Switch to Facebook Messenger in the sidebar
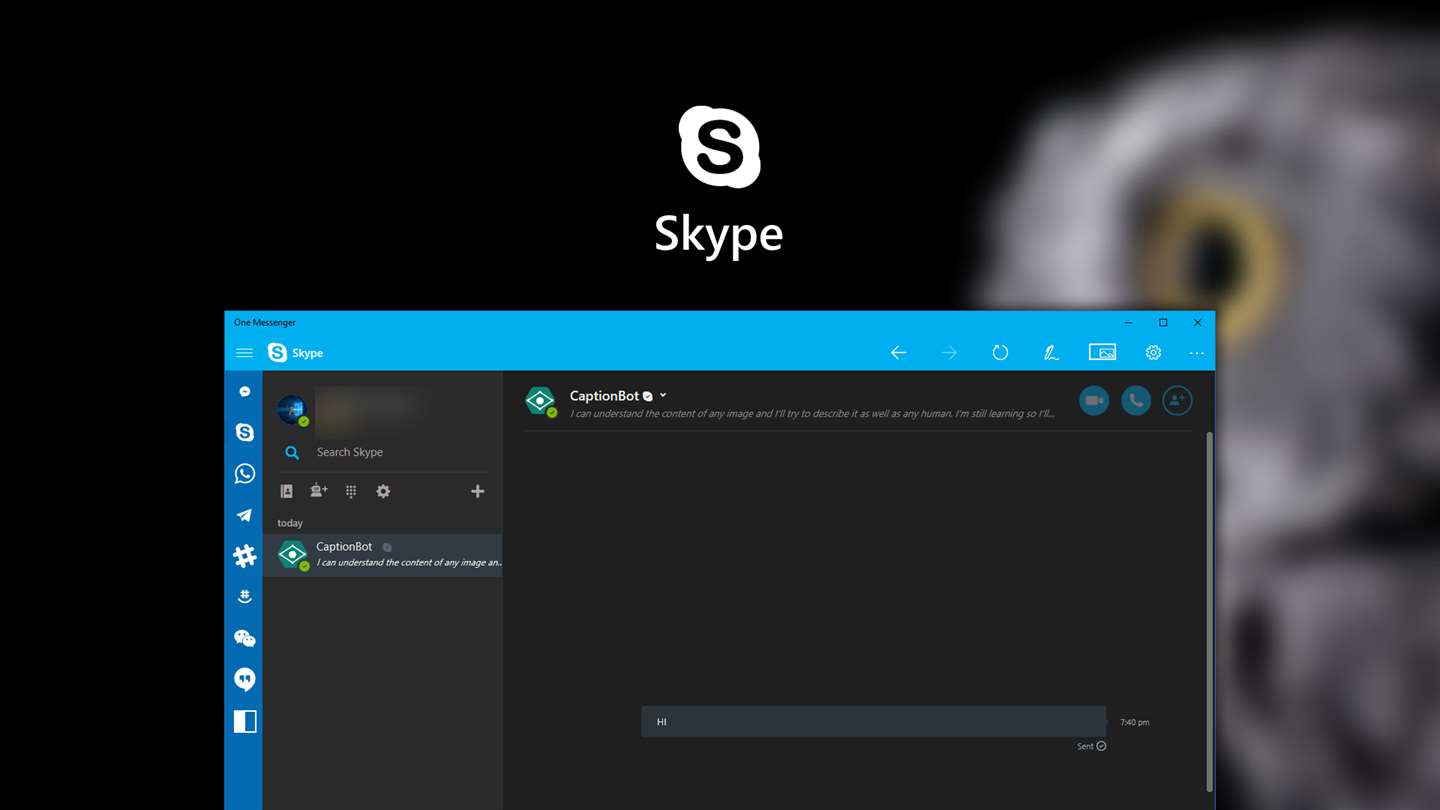Image resolution: width=1440 pixels, height=810 pixels. point(244,392)
